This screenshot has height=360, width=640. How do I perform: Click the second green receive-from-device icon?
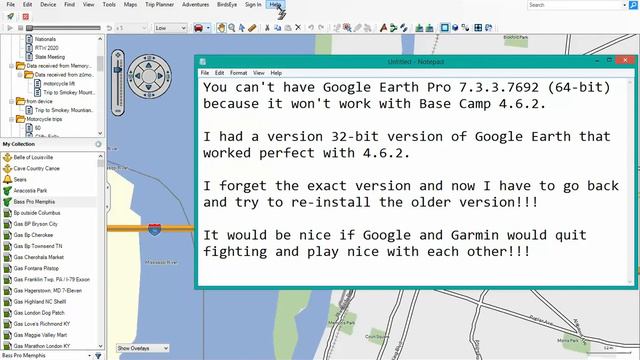[x=429, y=28]
